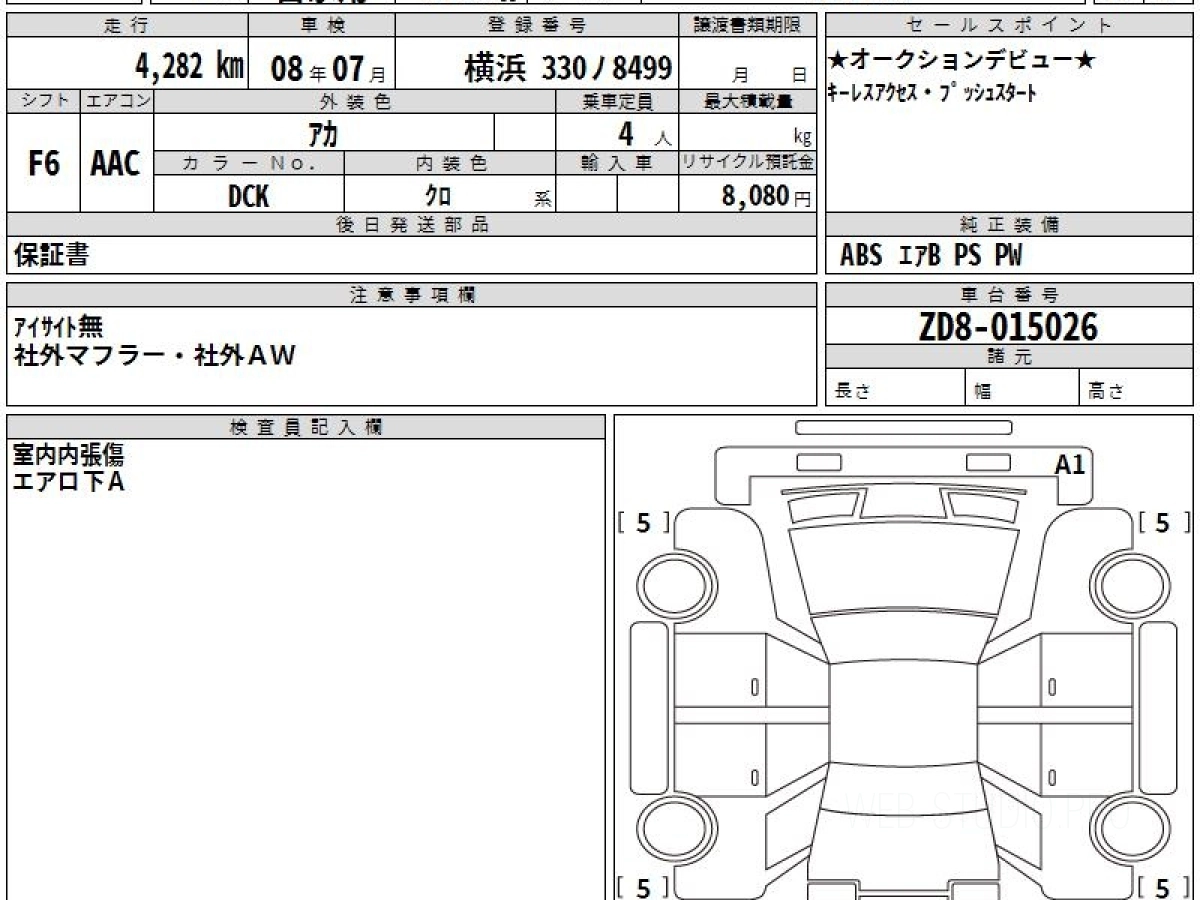Select the 後日発送部品 header
The image size is (1200, 900).
412,225
